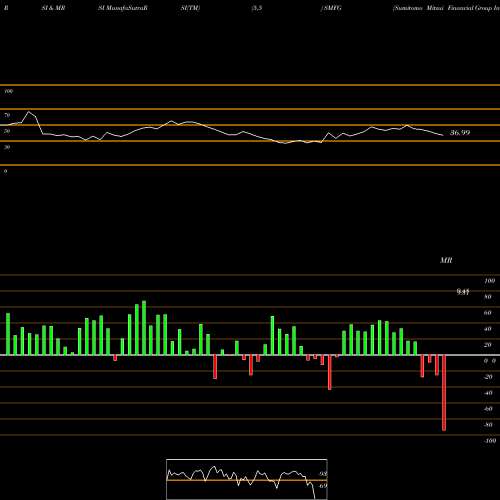Click the 36.99 value at line end
The height and width of the screenshot is (500, 500).
pyautogui.click(x=460, y=133)
